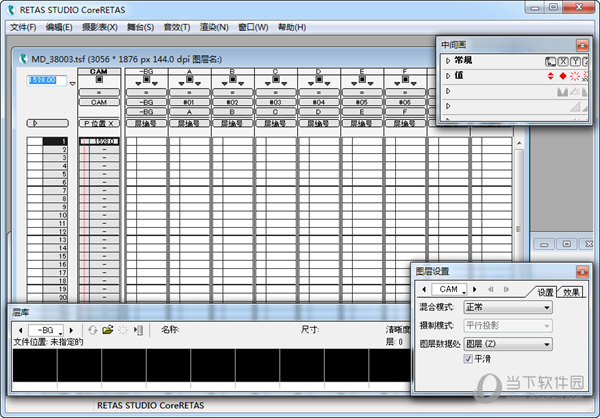
Task: Click the CAM cell at frame 1
Action: [99, 141]
